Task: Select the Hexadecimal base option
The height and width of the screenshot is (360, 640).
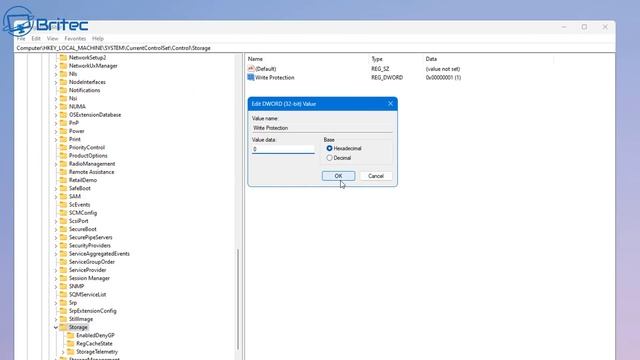Action: [x=329, y=148]
